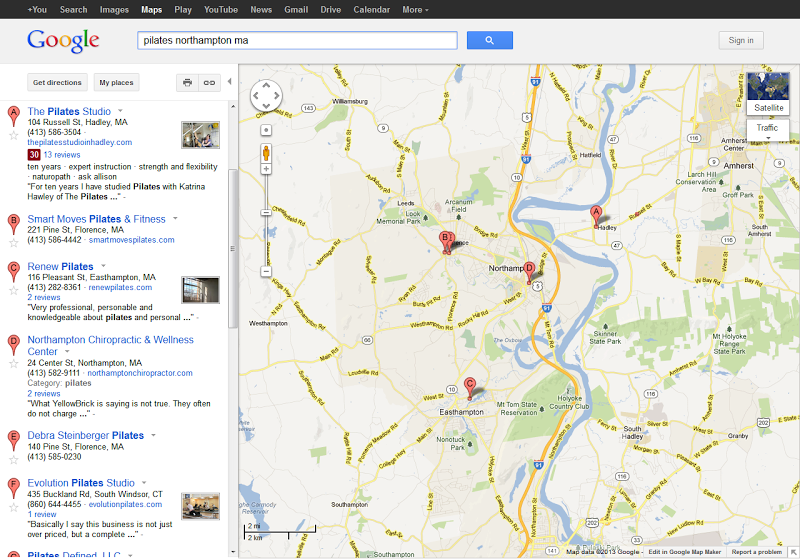This screenshot has height=559, width=800.
Task: Star Renew Pilates result
Action: pos(14,291)
